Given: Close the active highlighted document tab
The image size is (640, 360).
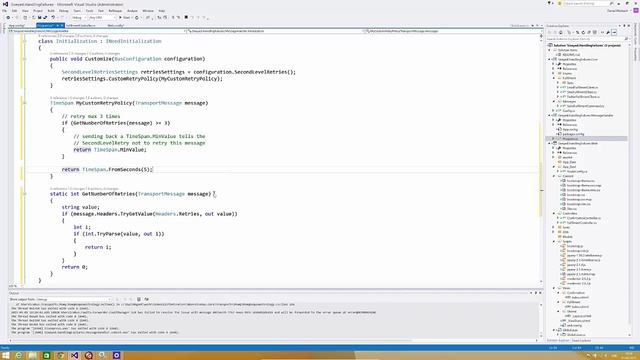Looking at the screenshot, I should pyautogui.click(x=62, y=25).
